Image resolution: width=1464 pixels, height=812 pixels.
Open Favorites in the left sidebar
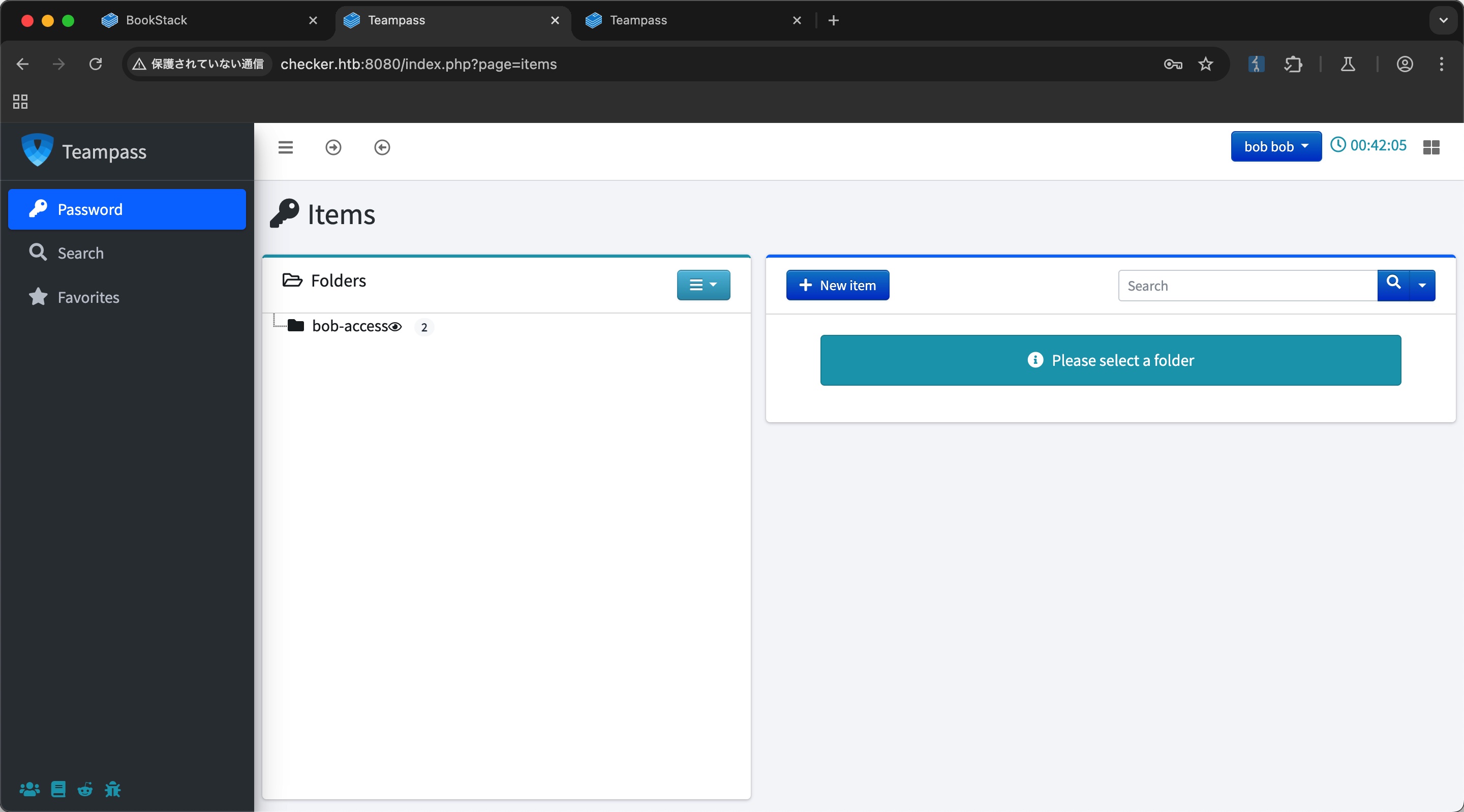[88, 297]
